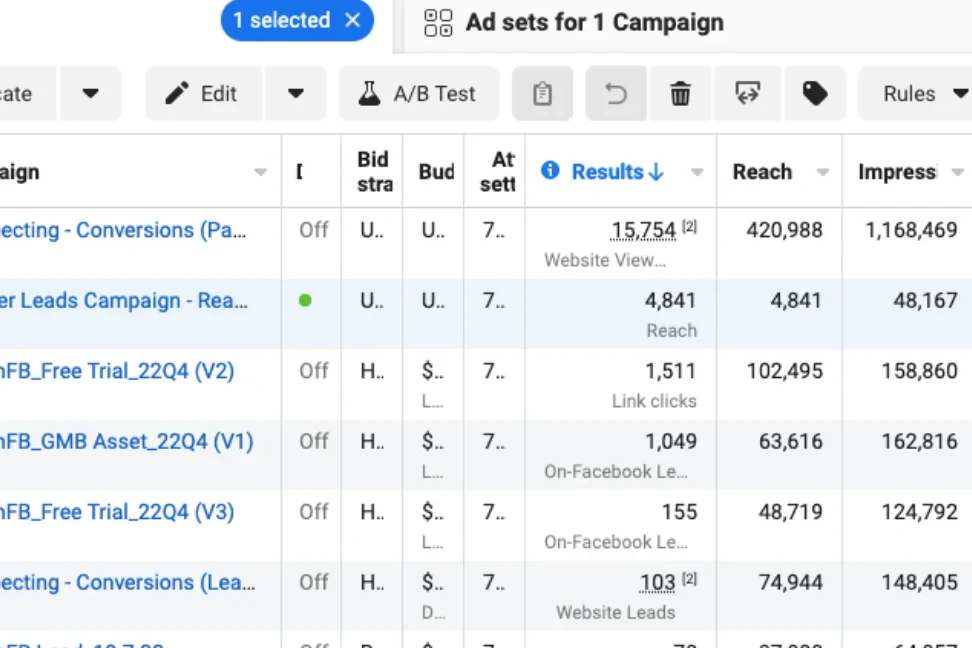Dismiss the 1 selected filter chip

coord(352,20)
